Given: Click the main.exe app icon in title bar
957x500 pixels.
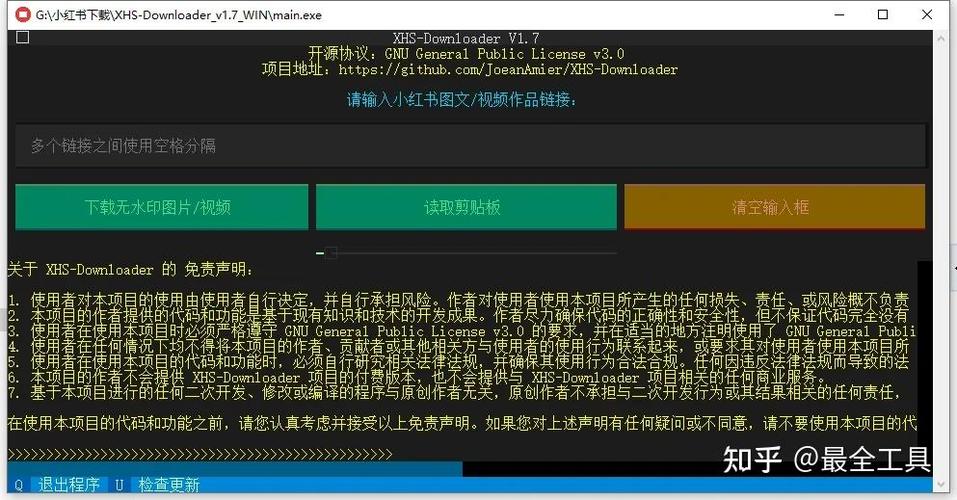Looking at the screenshot, I should pyautogui.click(x=23, y=15).
